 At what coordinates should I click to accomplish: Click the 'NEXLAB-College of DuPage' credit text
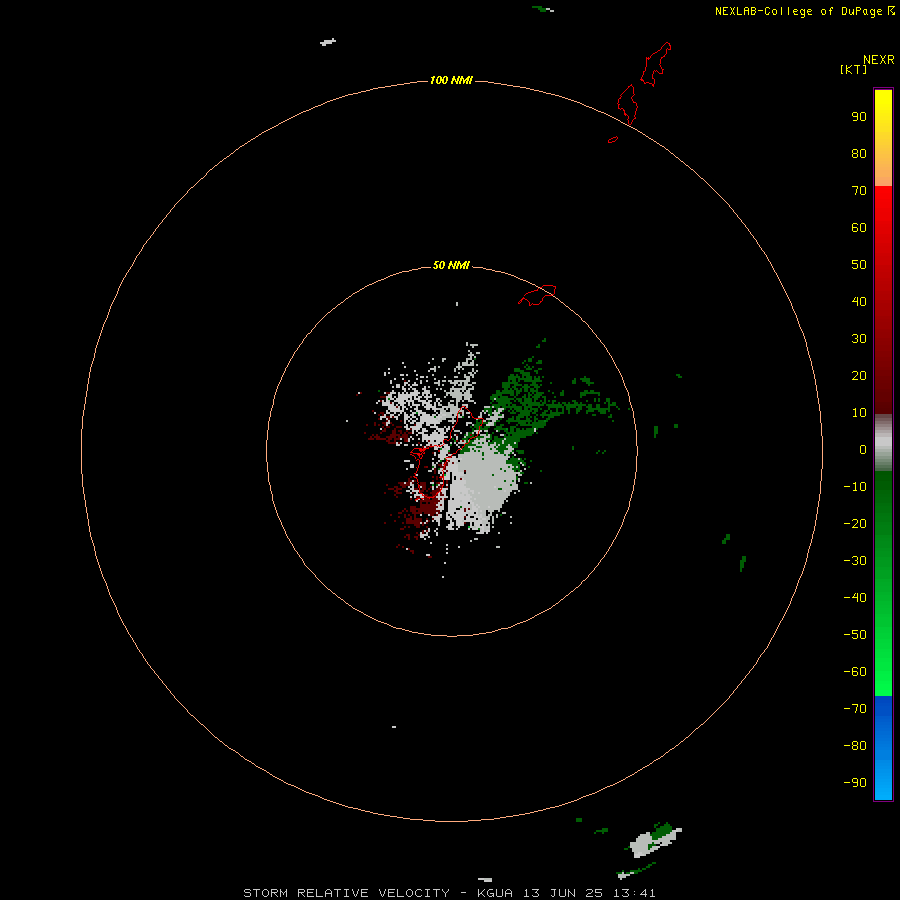point(798,11)
